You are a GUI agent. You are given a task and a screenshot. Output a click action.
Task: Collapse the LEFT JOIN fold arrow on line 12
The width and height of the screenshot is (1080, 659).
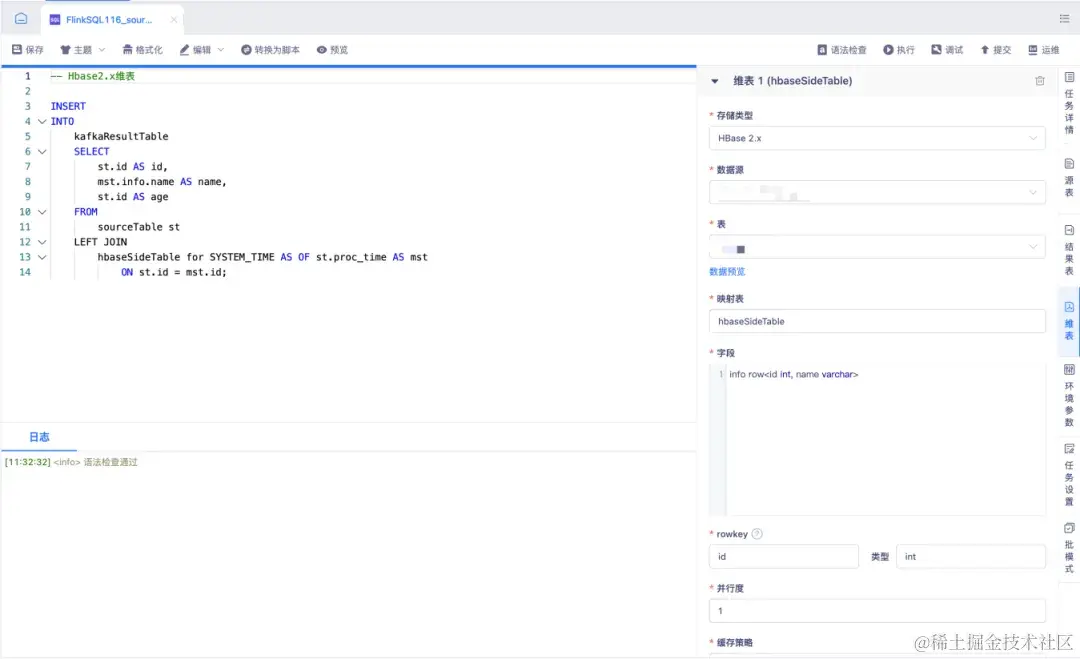(x=42, y=242)
